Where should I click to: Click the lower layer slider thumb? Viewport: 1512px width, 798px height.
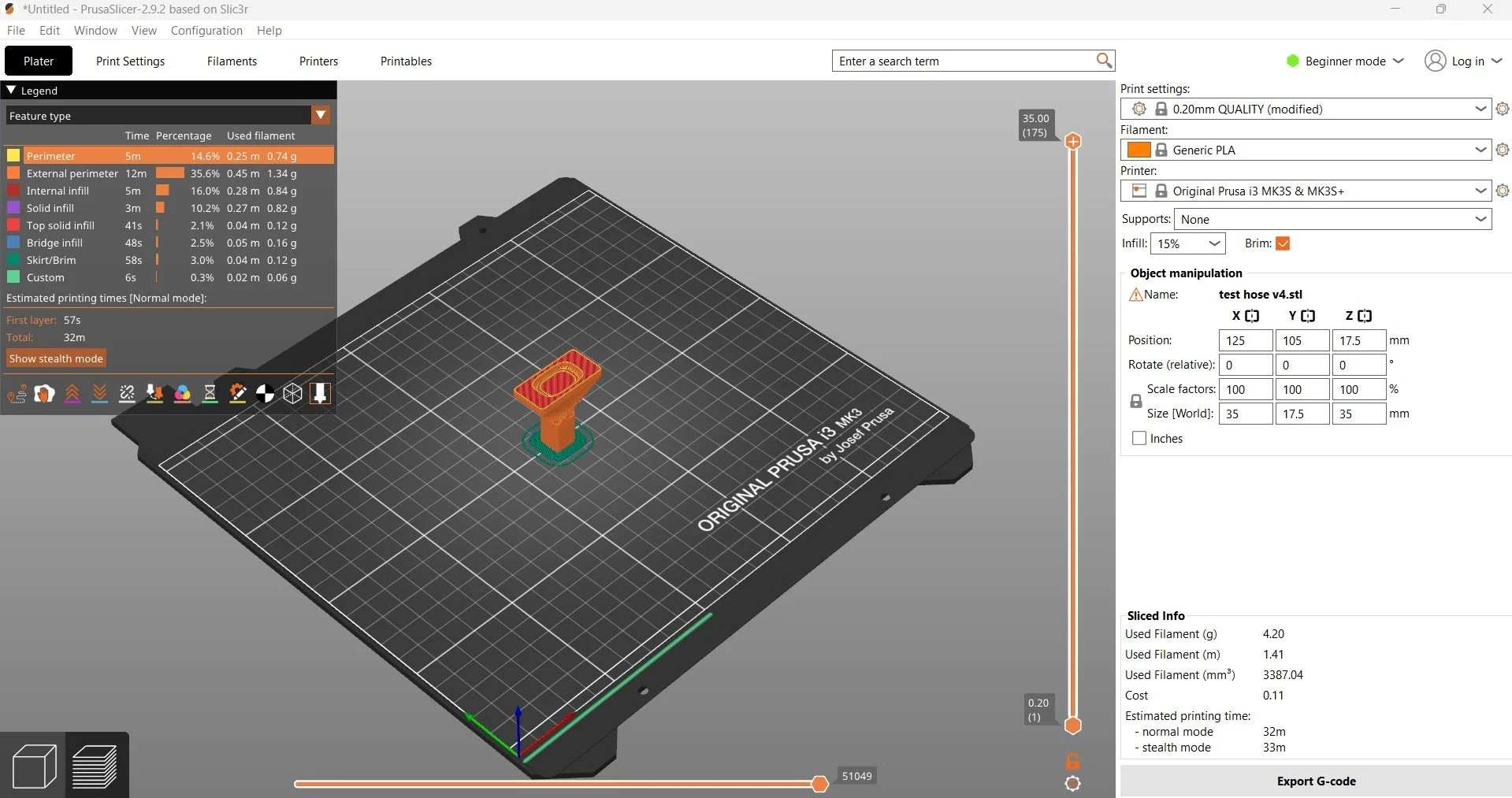coord(1073,726)
